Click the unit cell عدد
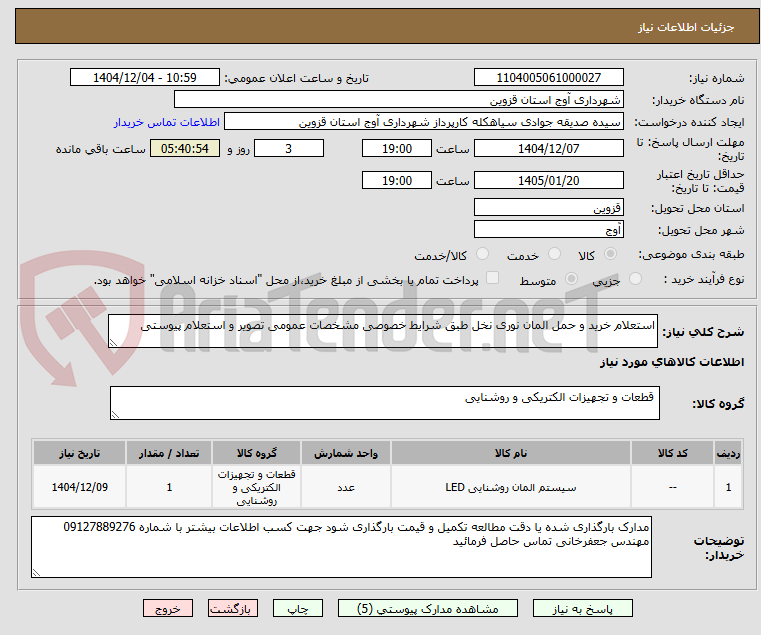 tap(346, 487)
